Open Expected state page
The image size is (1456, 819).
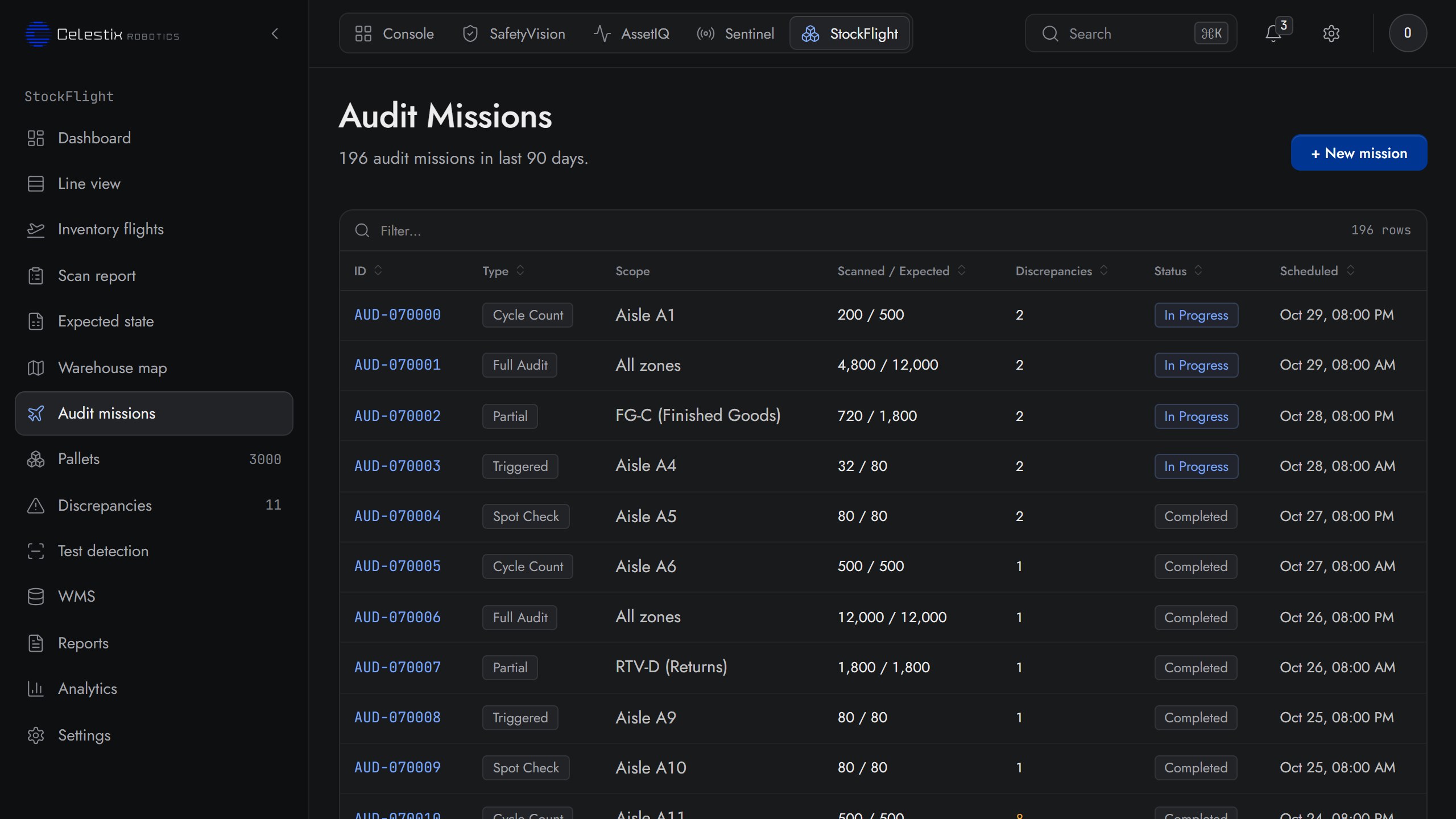point(154,321)
